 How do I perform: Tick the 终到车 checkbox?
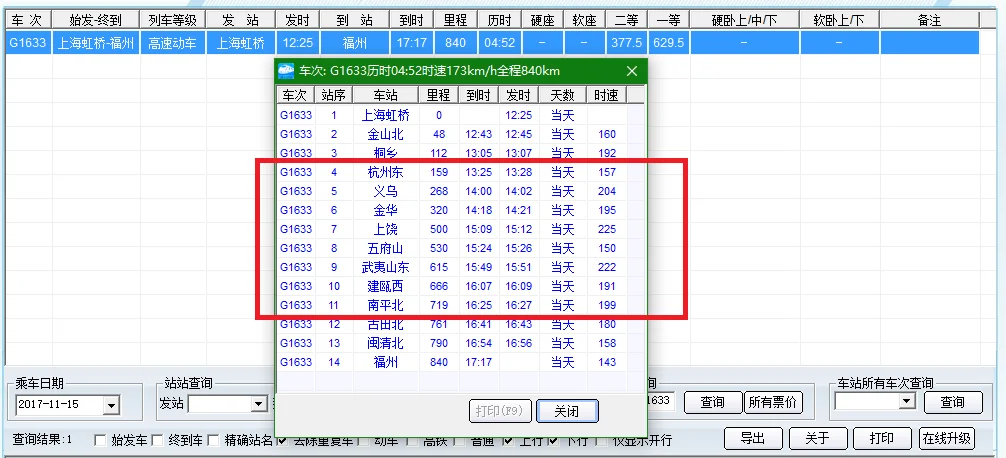[157, 440]
